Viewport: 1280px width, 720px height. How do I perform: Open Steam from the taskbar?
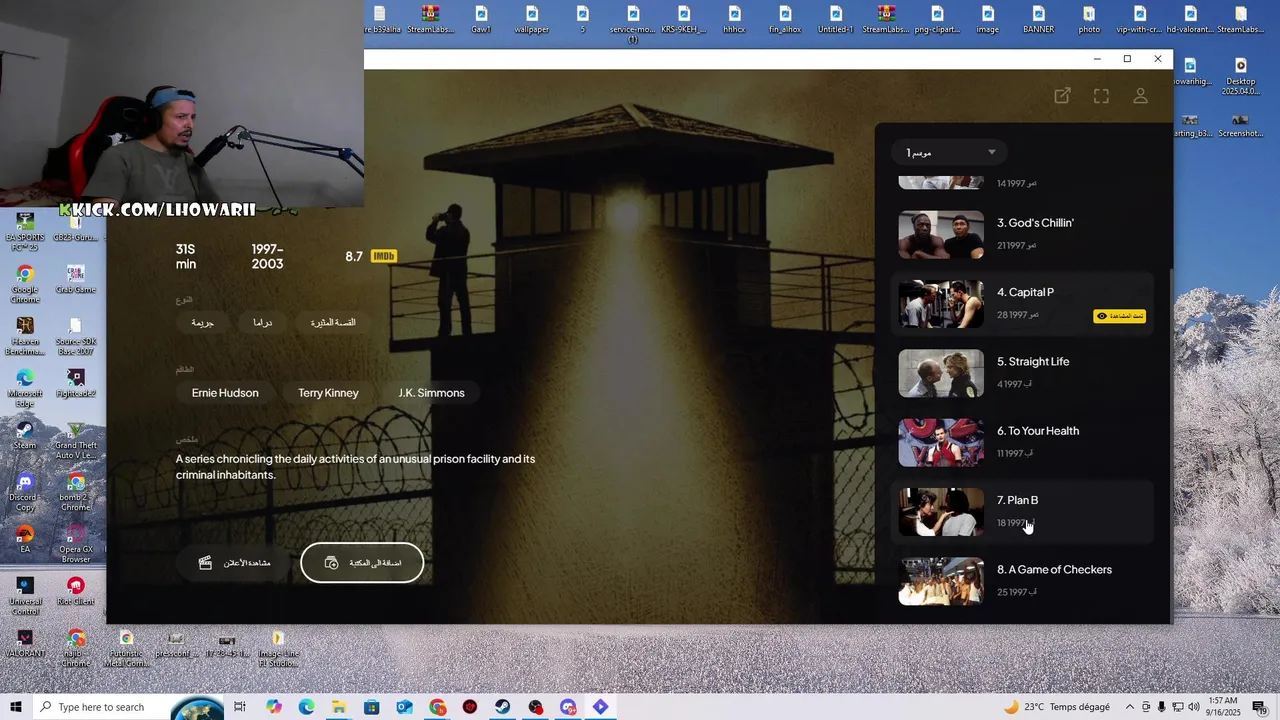click(x=503, y=707)
